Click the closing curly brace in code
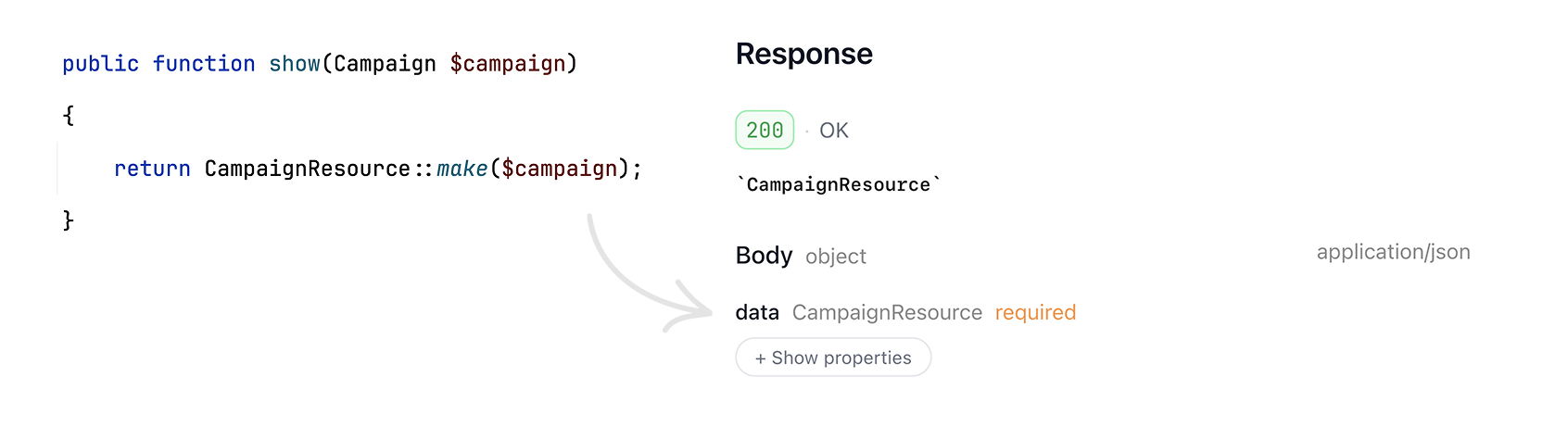This screenshot has height=427, width=1568. pos(68,220)
